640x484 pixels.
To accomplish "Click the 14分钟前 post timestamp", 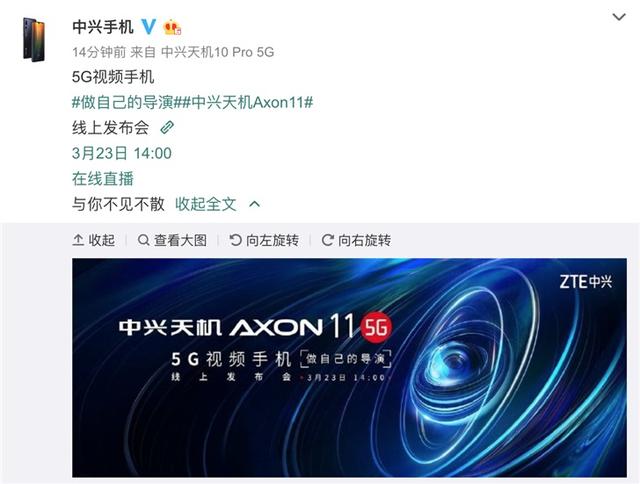I will (x=99, y=52).
